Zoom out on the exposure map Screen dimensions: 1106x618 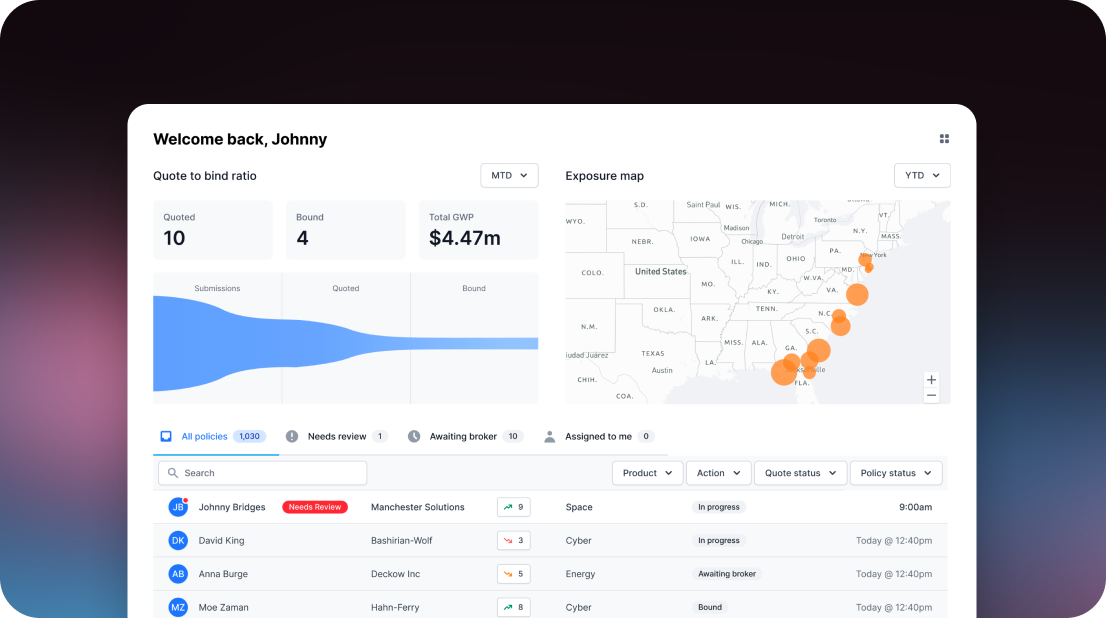point(931,396)
